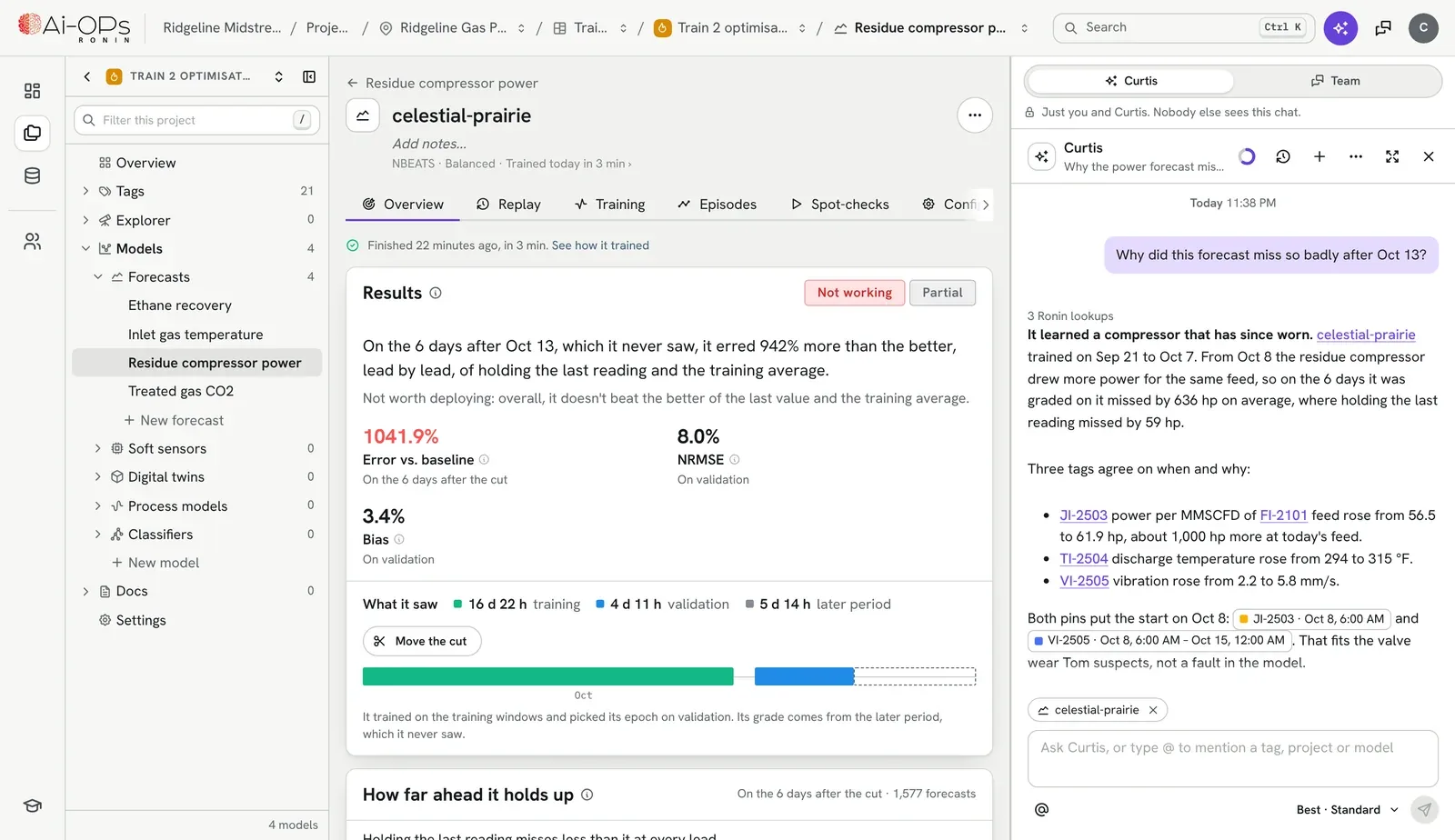Open the Best · Standard model dropdown
This screenshot has width=1455, height=840.
point(1347,809)
